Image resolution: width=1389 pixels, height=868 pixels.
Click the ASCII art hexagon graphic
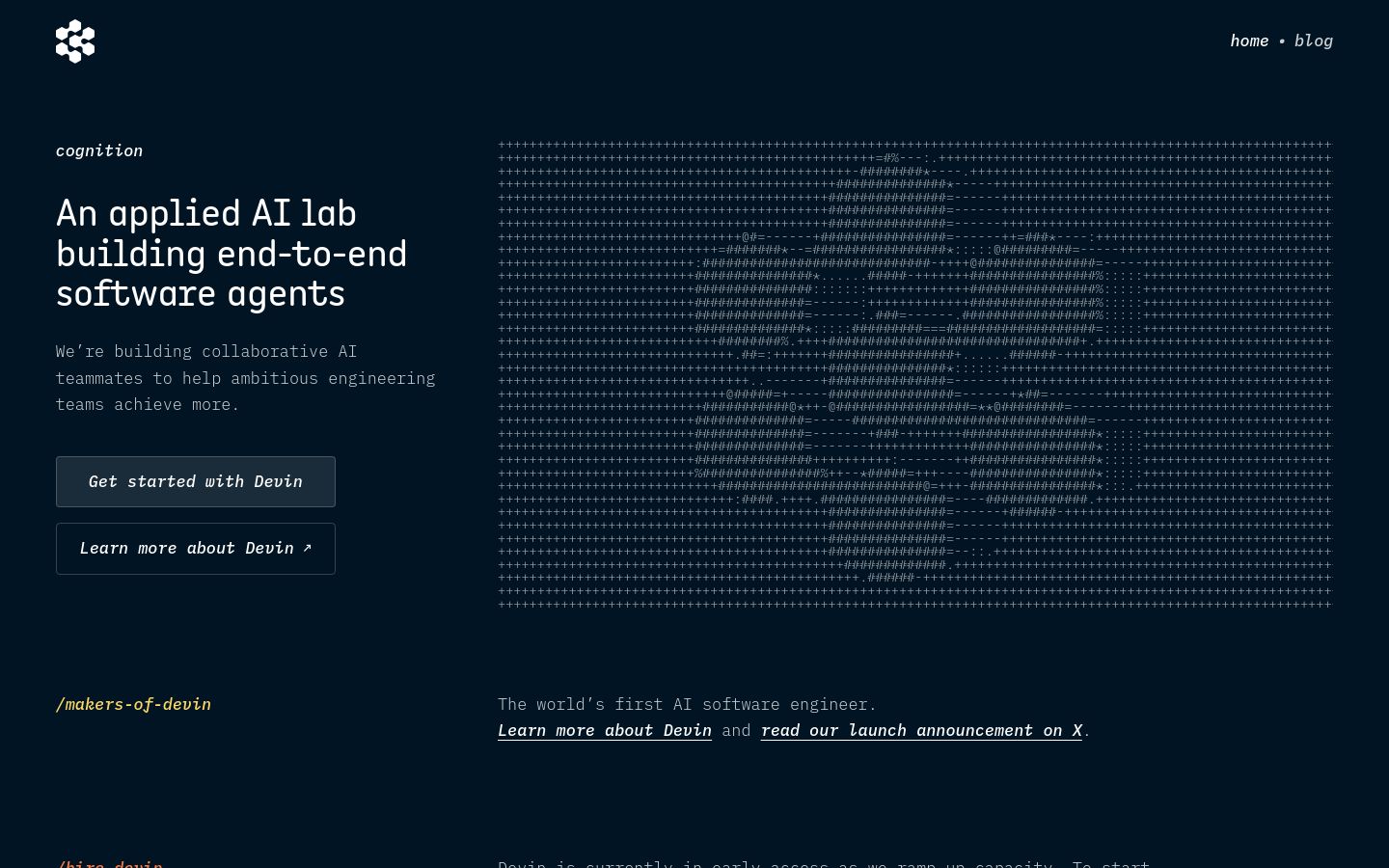[x=914, y=374]
